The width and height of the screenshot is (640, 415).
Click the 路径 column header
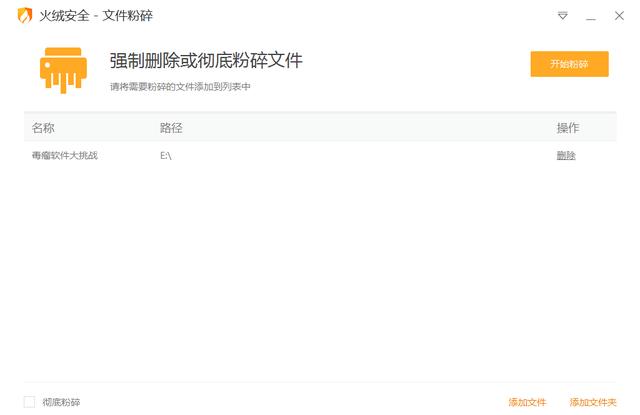pos(171,128)
